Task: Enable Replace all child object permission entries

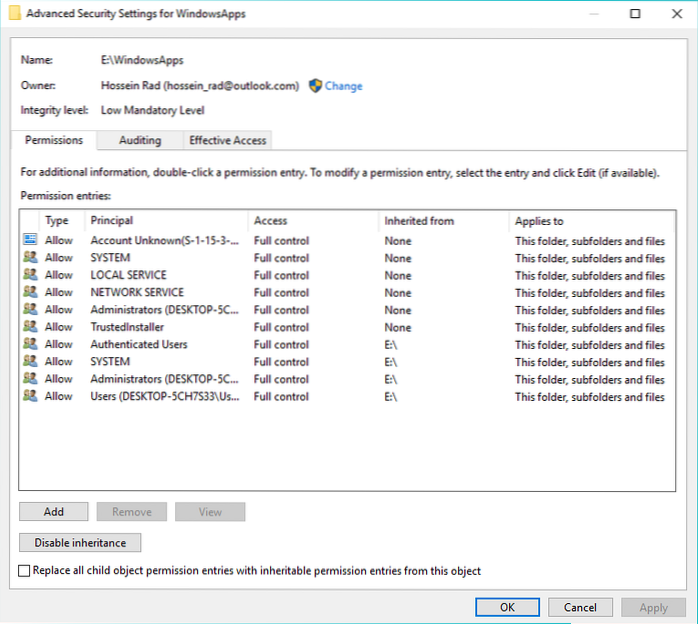Action: tap(25, 571)
